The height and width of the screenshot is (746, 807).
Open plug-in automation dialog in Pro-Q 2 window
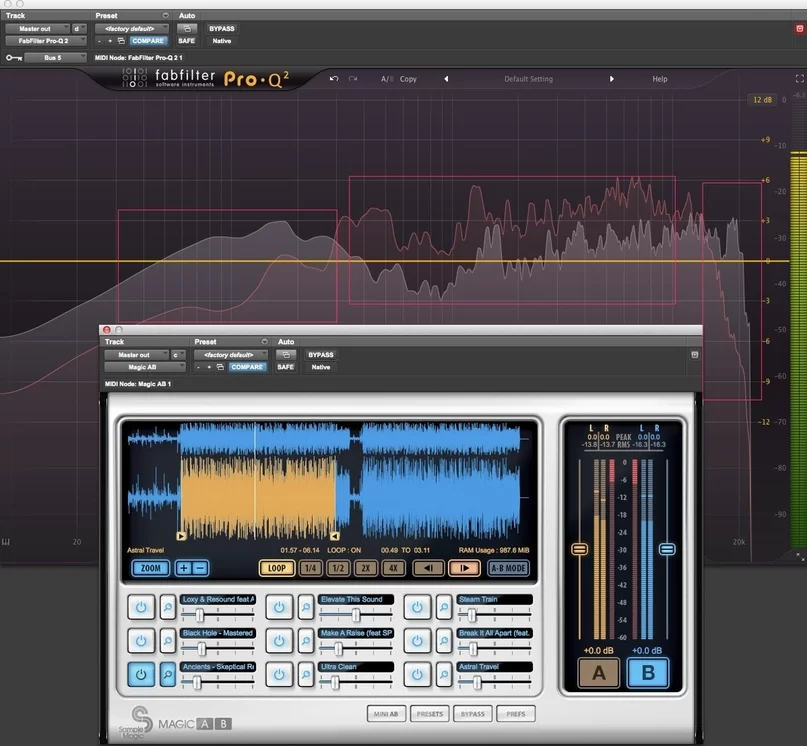(x=187, y=29)
